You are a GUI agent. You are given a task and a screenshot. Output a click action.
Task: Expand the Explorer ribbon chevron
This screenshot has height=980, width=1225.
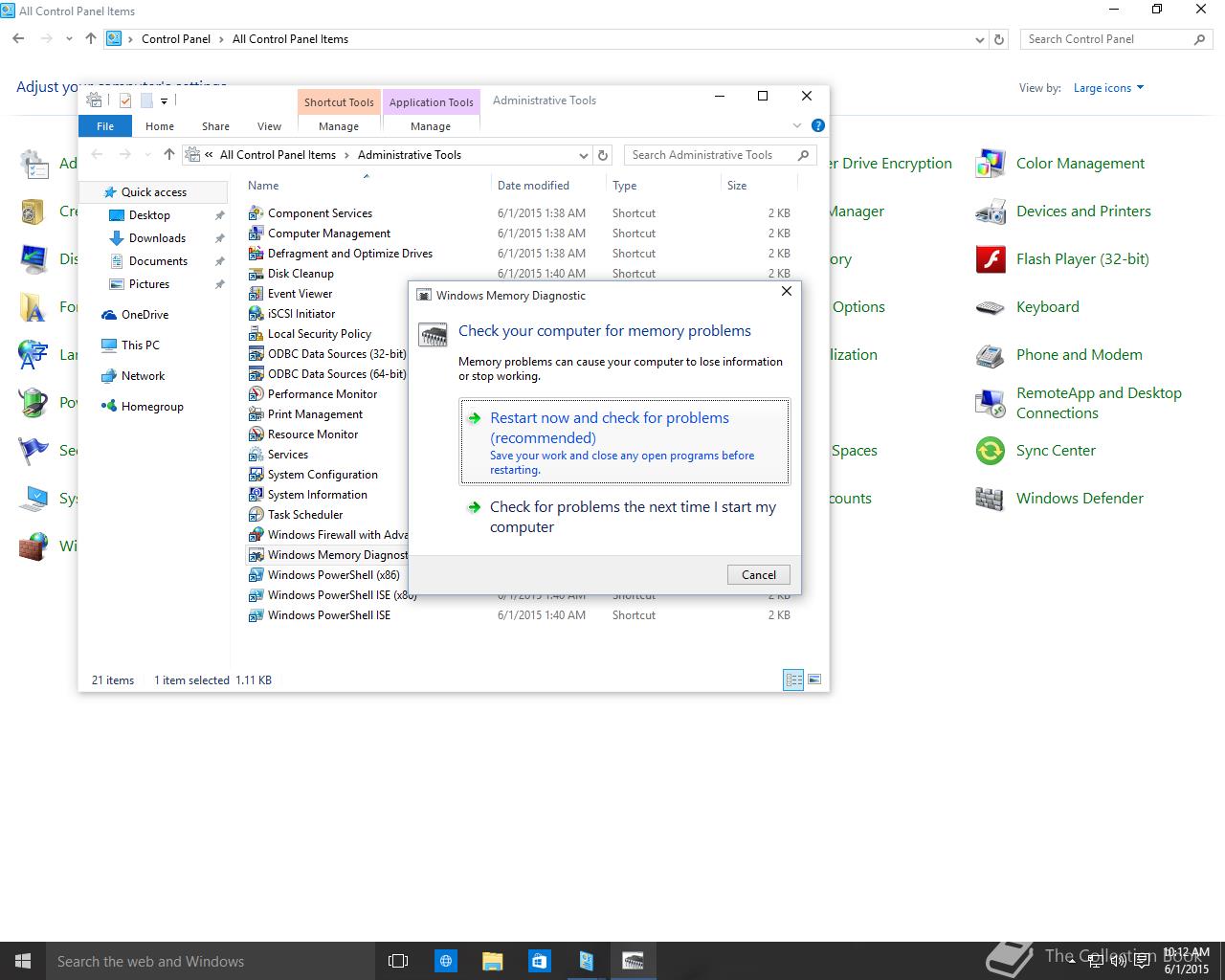[797, 125]
